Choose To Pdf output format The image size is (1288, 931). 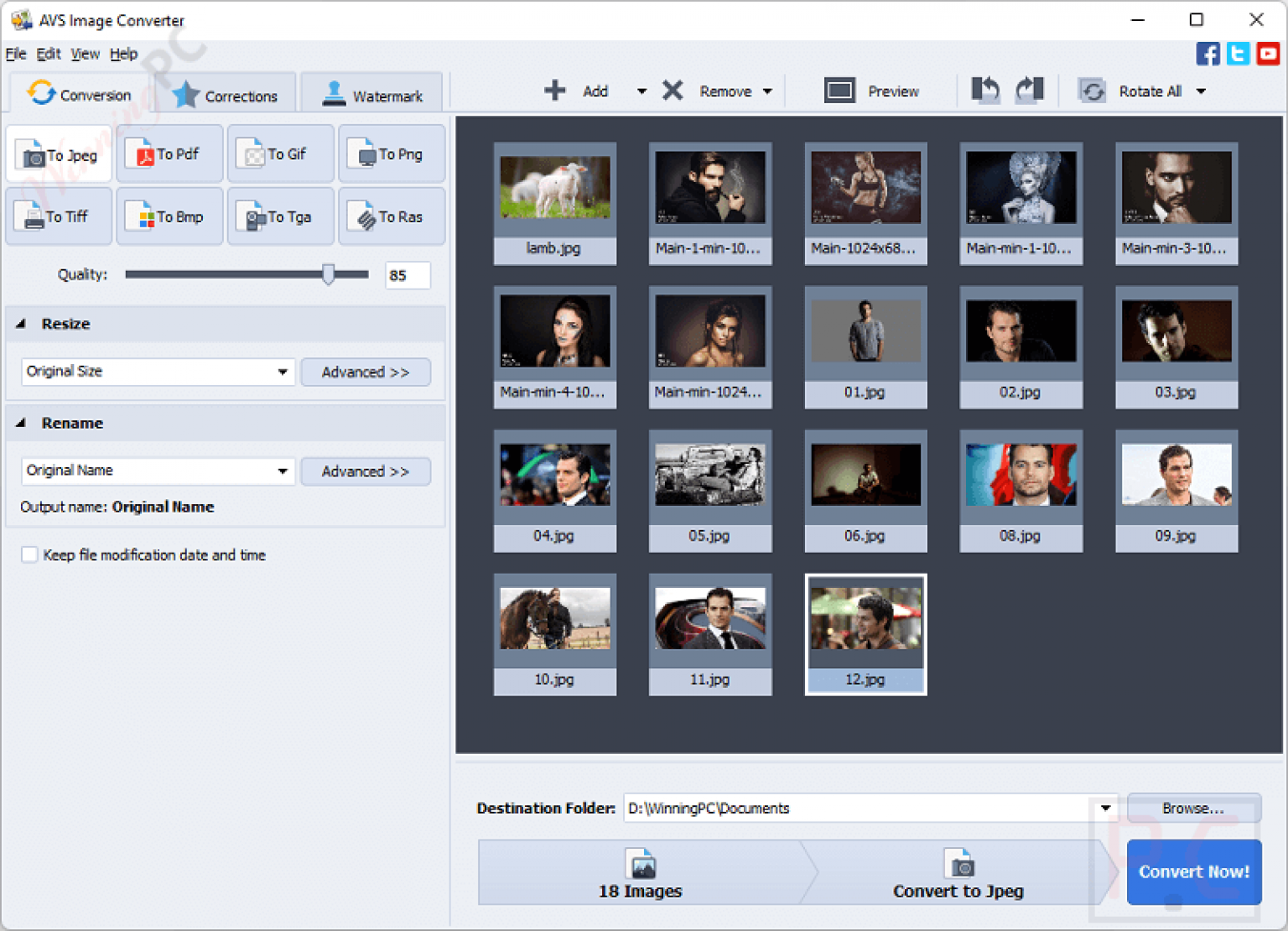[169, 154]
